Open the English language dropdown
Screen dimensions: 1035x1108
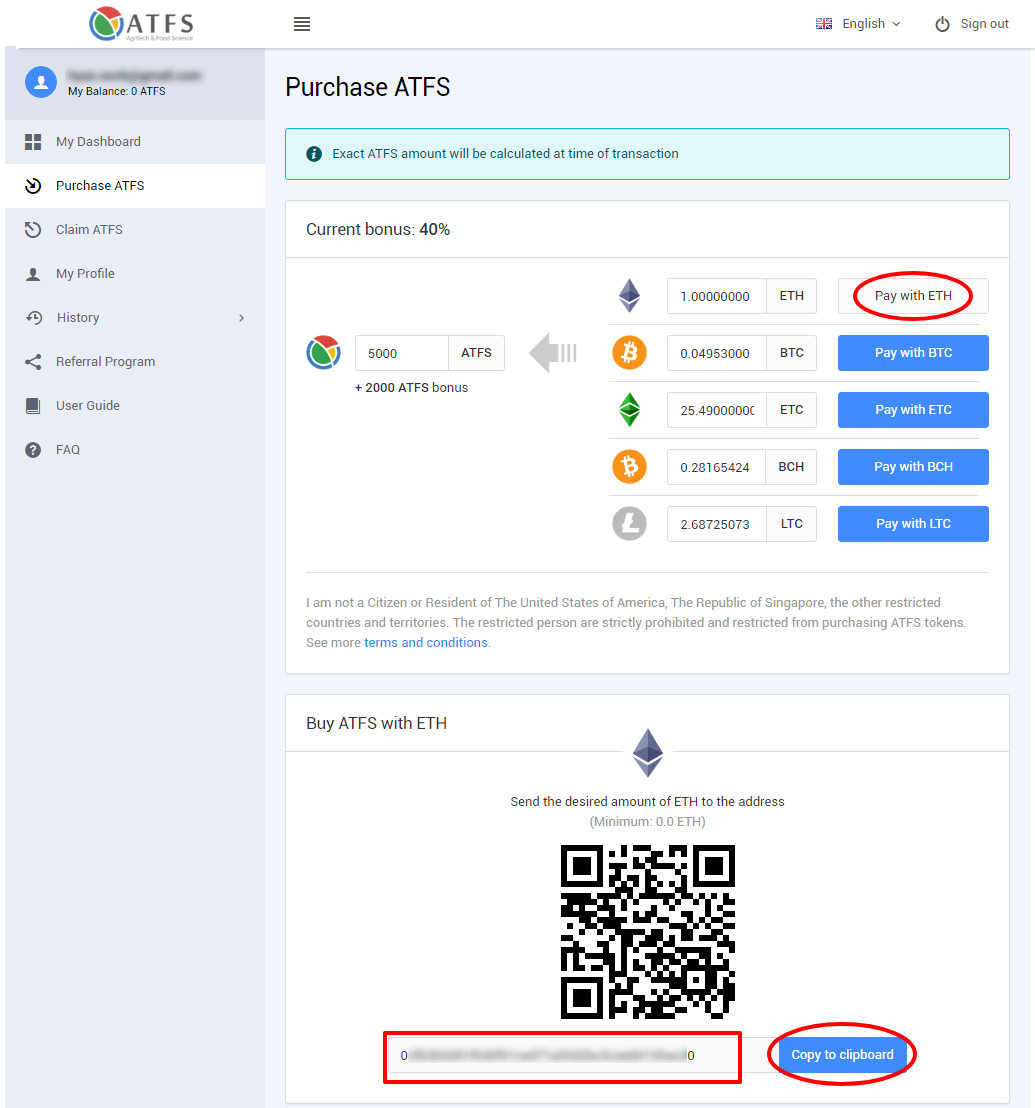[x=858, y=24]
